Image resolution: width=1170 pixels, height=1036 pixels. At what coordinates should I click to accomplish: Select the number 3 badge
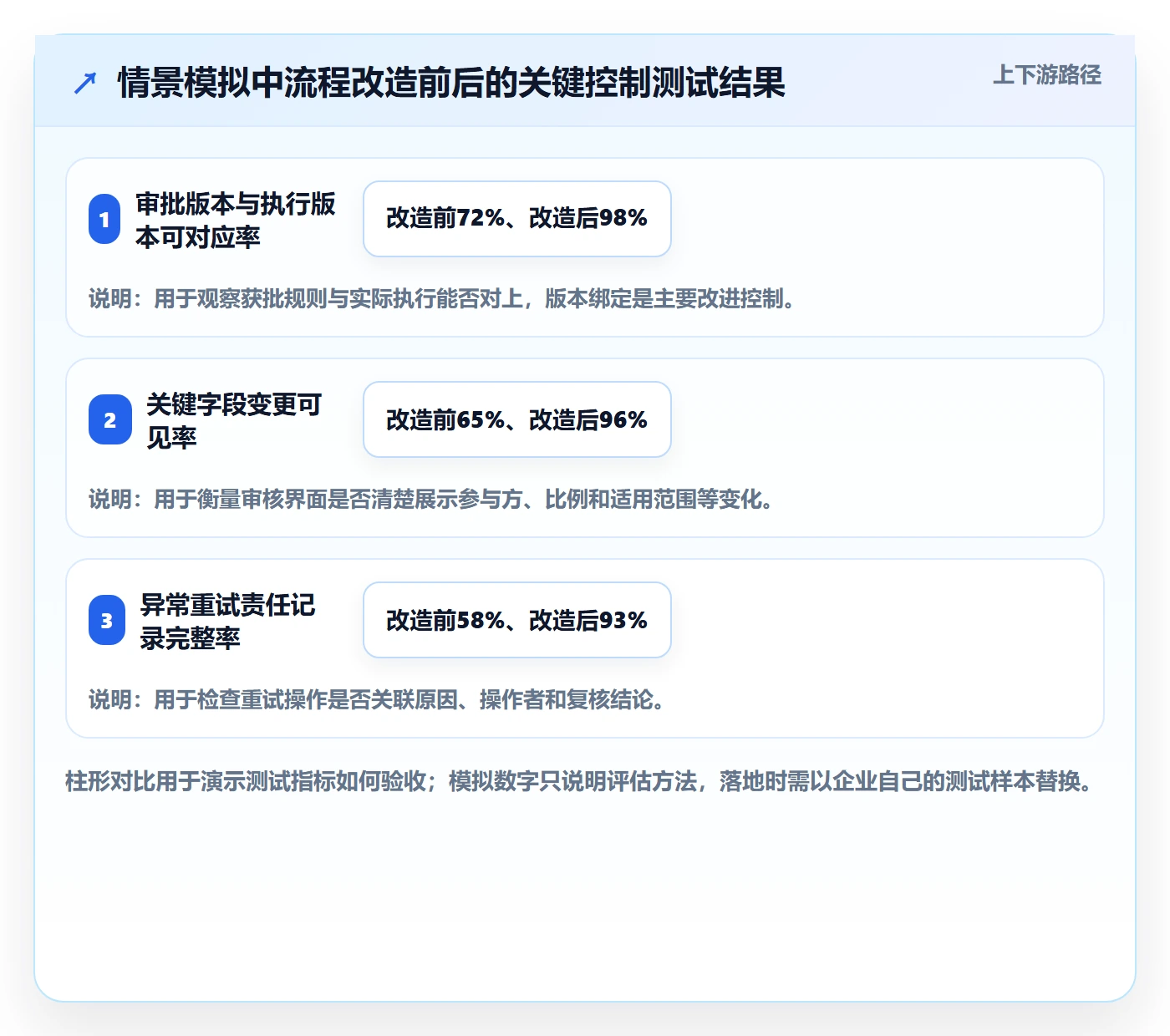(x=107, y=620)
